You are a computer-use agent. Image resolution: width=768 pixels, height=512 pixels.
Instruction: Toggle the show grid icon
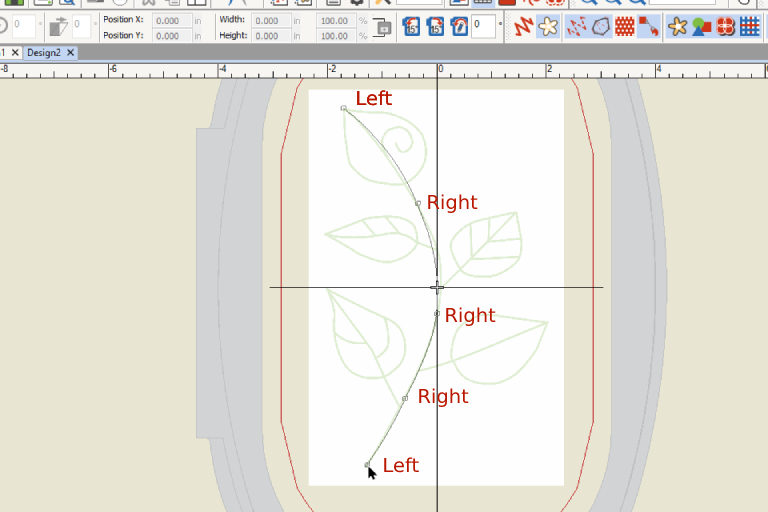coord(749,26)
